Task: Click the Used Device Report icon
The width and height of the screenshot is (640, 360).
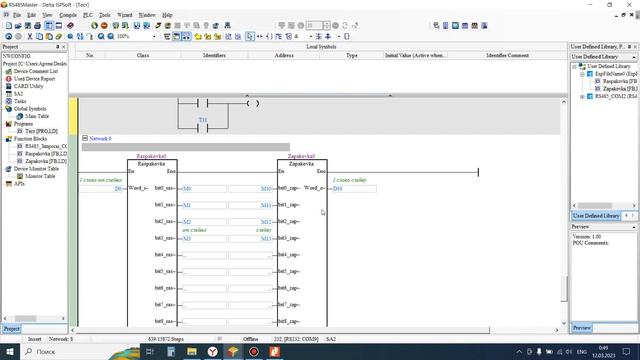Action: coord(9,78)
